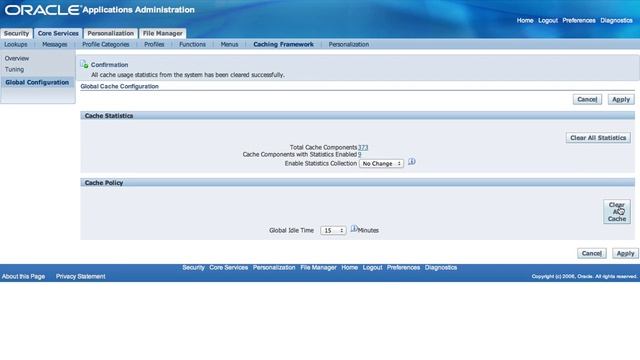
Task: Open Diagnostics link in top header
Action: point(616,20)
